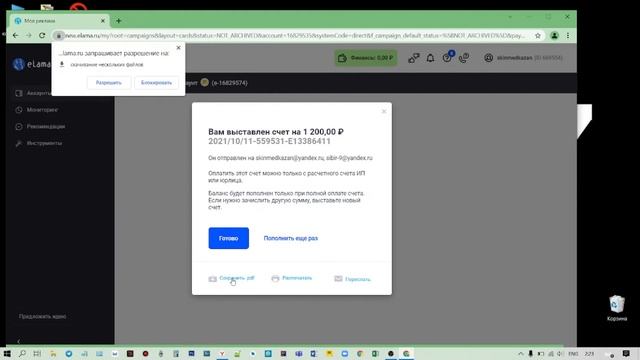This screenshot has height=360, width=640.
Task: Click the phone callback icon
Action: point(464,58)
